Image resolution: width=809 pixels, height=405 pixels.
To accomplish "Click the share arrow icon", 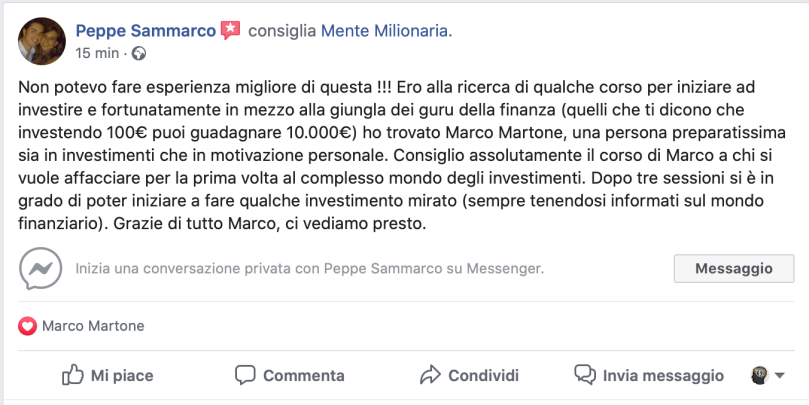I will pos(430,375).
